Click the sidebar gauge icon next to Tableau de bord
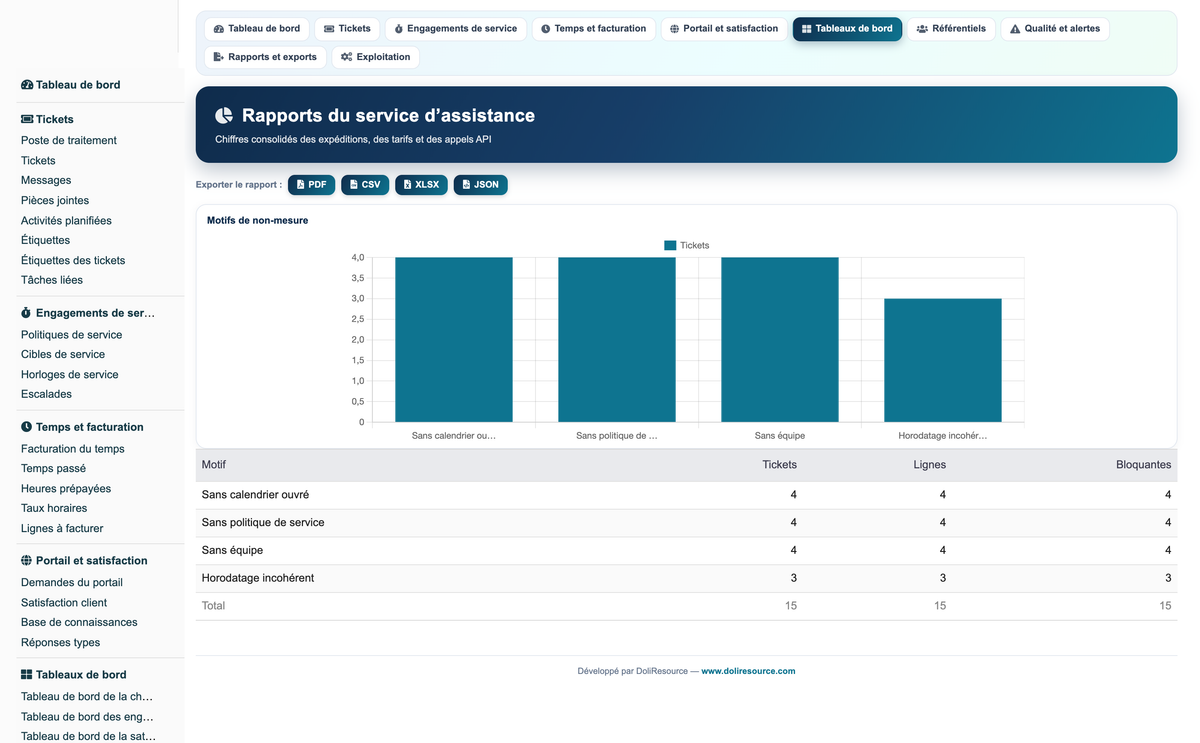This screenshot has height=743, width=1200. 27,85
